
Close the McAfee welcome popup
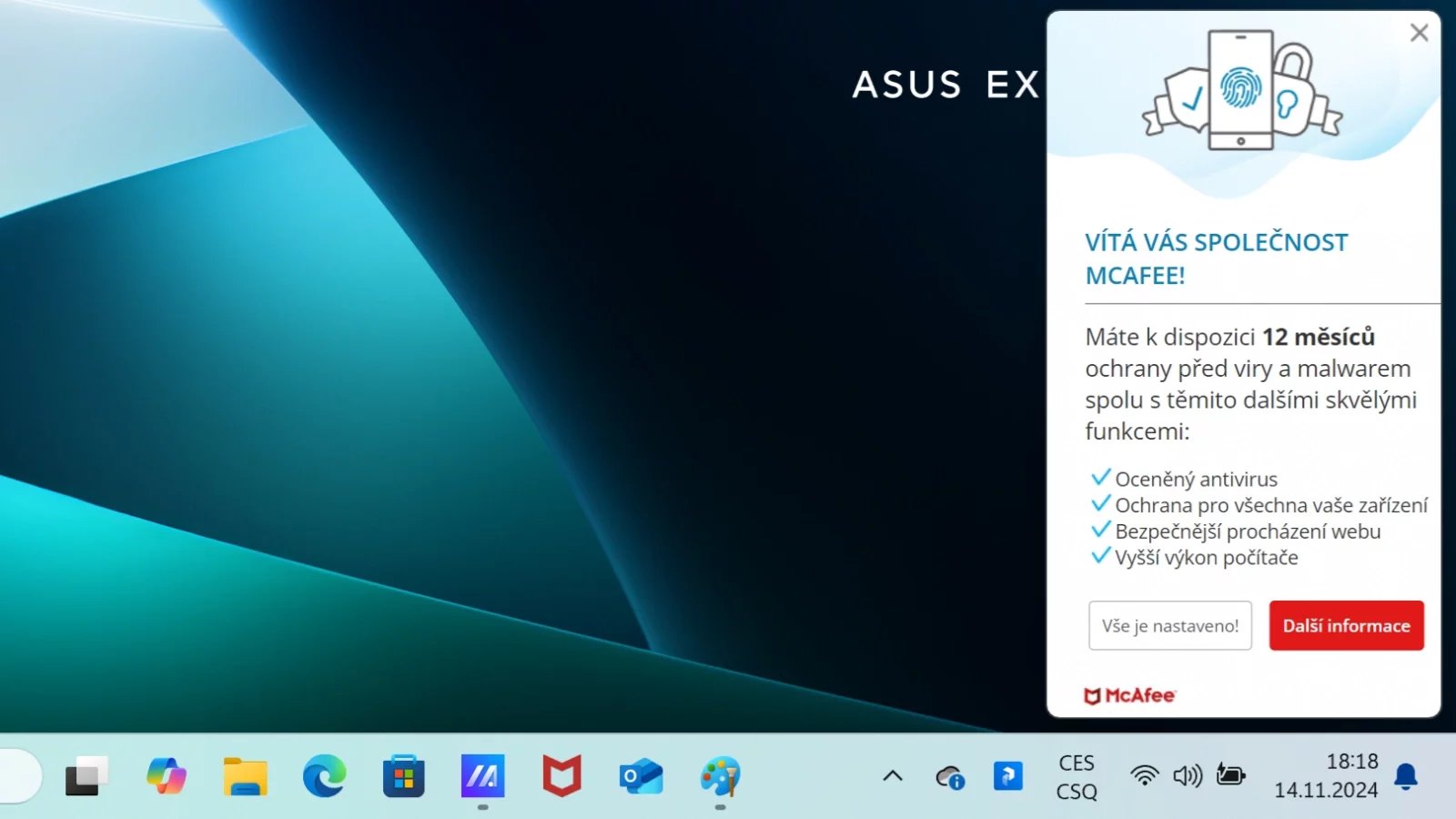[x=1419, y=33]
